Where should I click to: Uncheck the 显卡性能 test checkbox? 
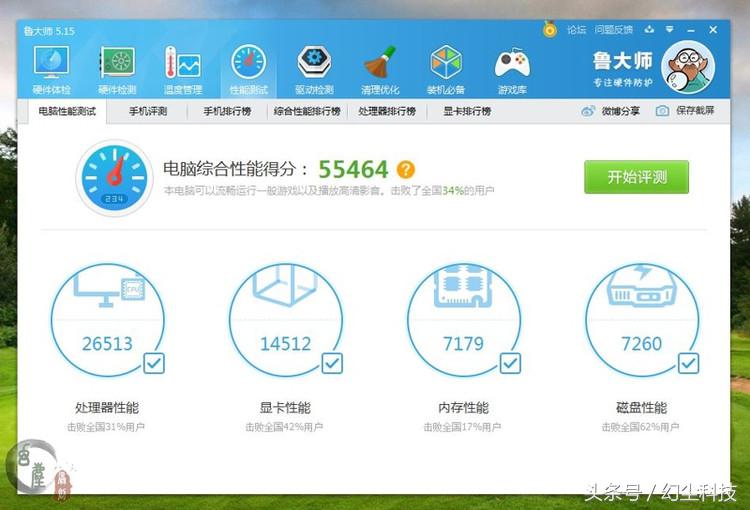[332, 363]
